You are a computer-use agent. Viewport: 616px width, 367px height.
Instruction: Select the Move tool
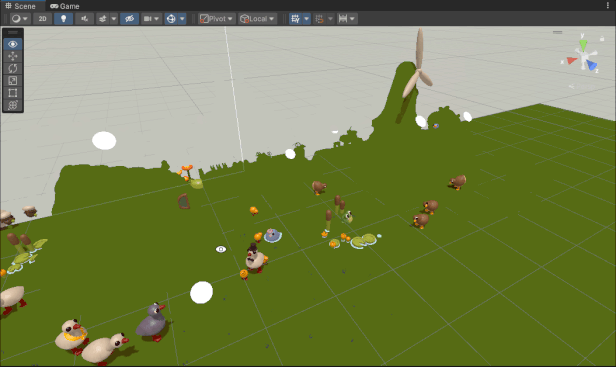[x=13, y=56]
